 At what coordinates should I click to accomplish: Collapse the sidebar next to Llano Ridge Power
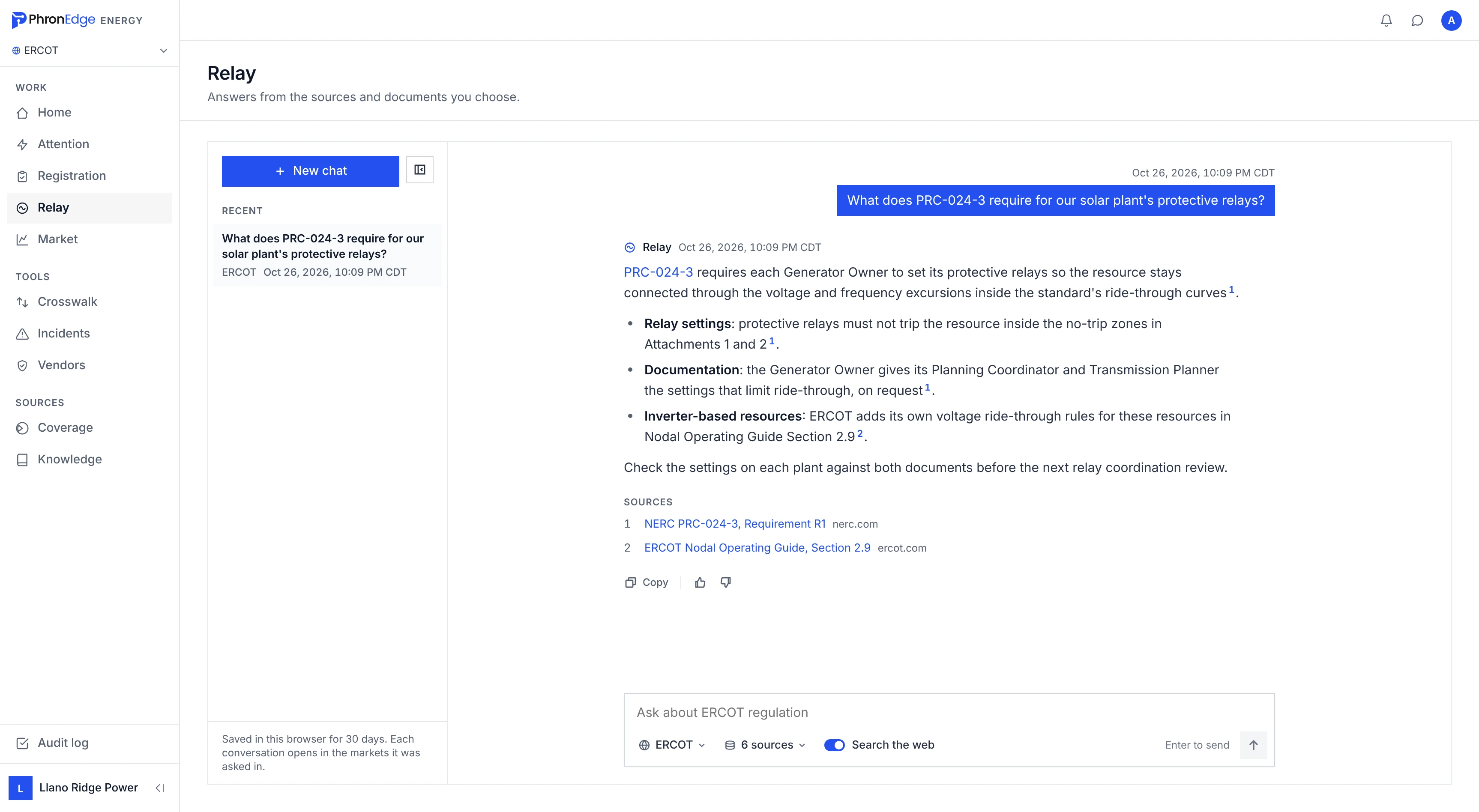tap(160, 788)
